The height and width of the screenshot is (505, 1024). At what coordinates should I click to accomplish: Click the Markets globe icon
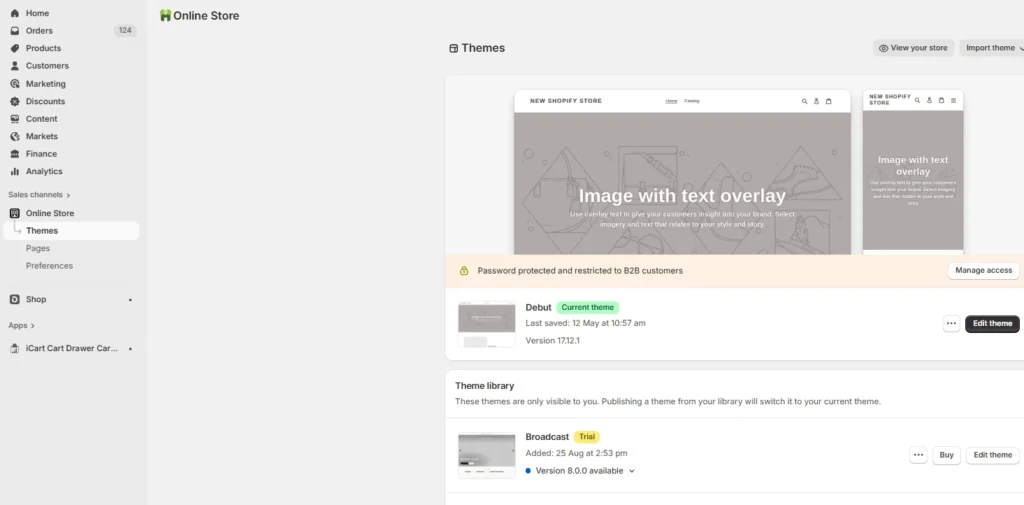[14, 137]
